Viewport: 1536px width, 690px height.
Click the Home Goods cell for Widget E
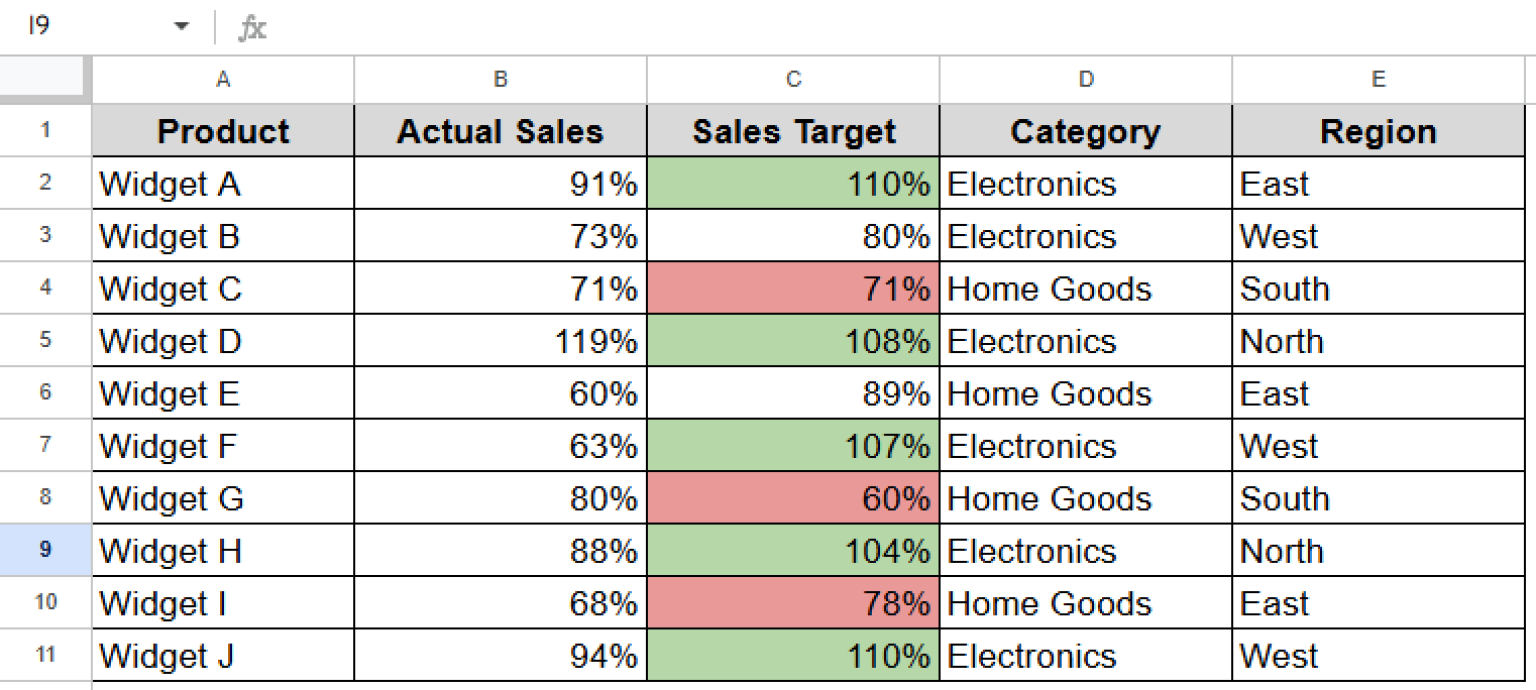(x=1085, y=393)
